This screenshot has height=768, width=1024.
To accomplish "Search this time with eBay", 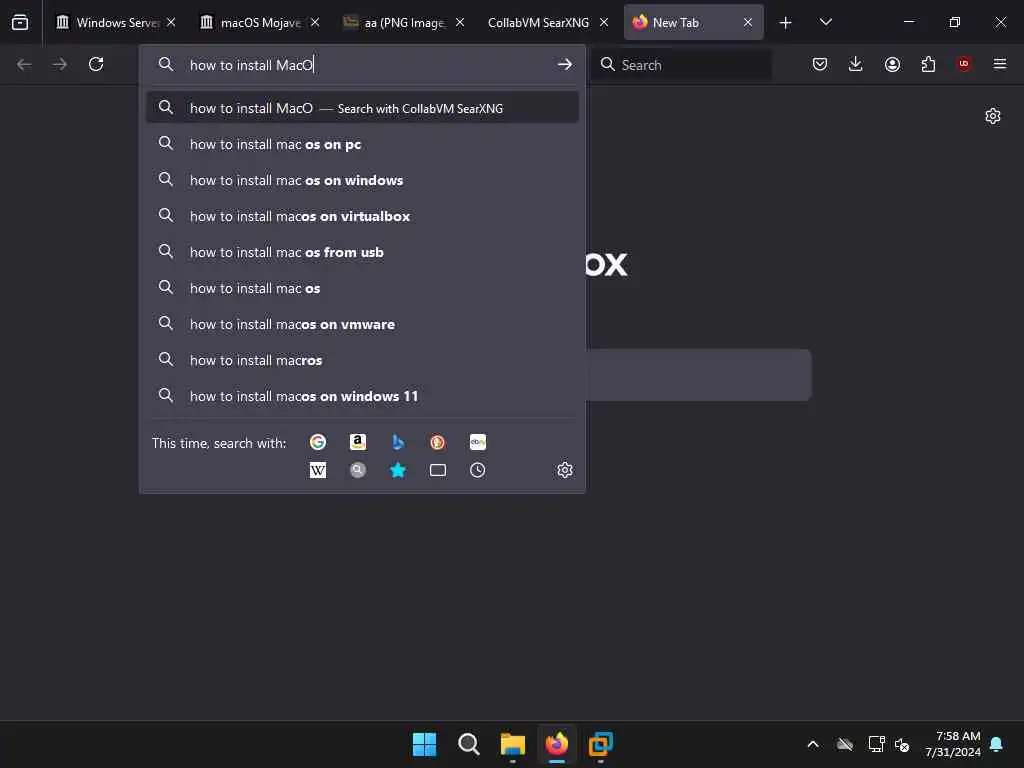I will (477, 442).
